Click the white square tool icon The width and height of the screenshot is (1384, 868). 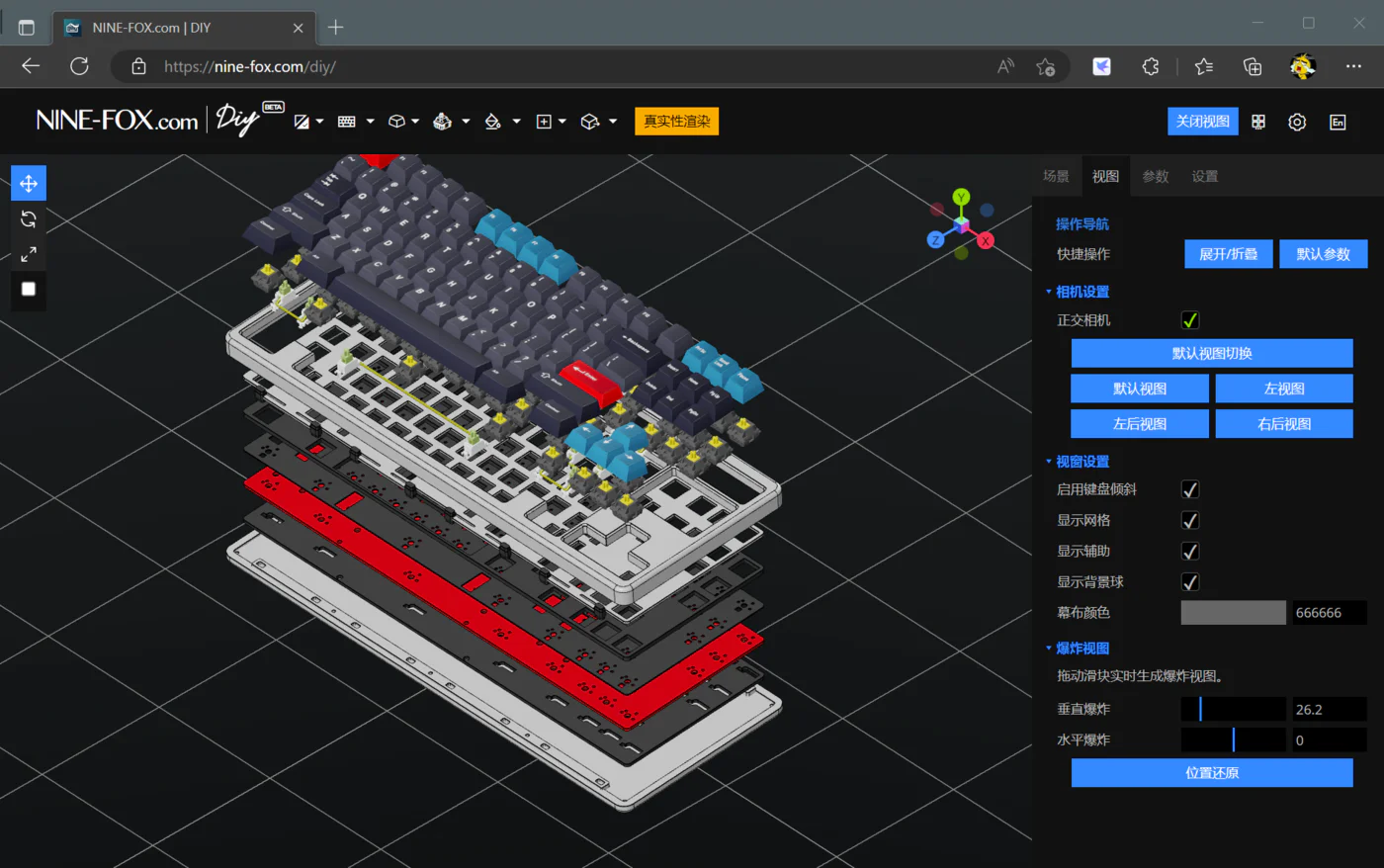click(x=29, y=289)
